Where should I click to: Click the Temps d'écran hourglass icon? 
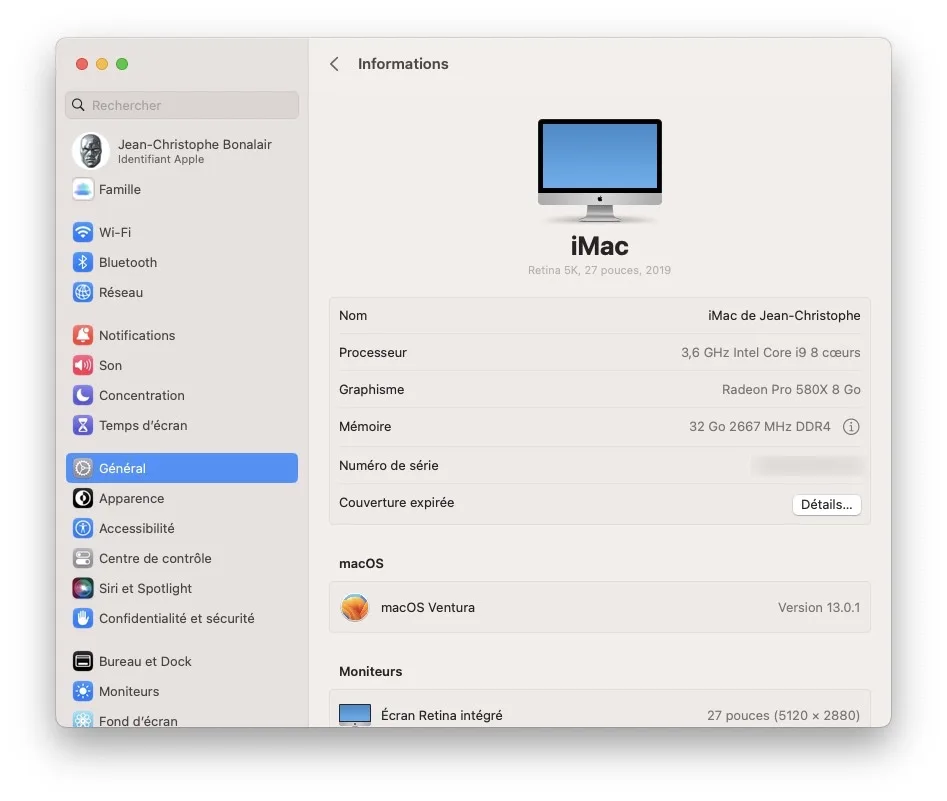point(83,425)
